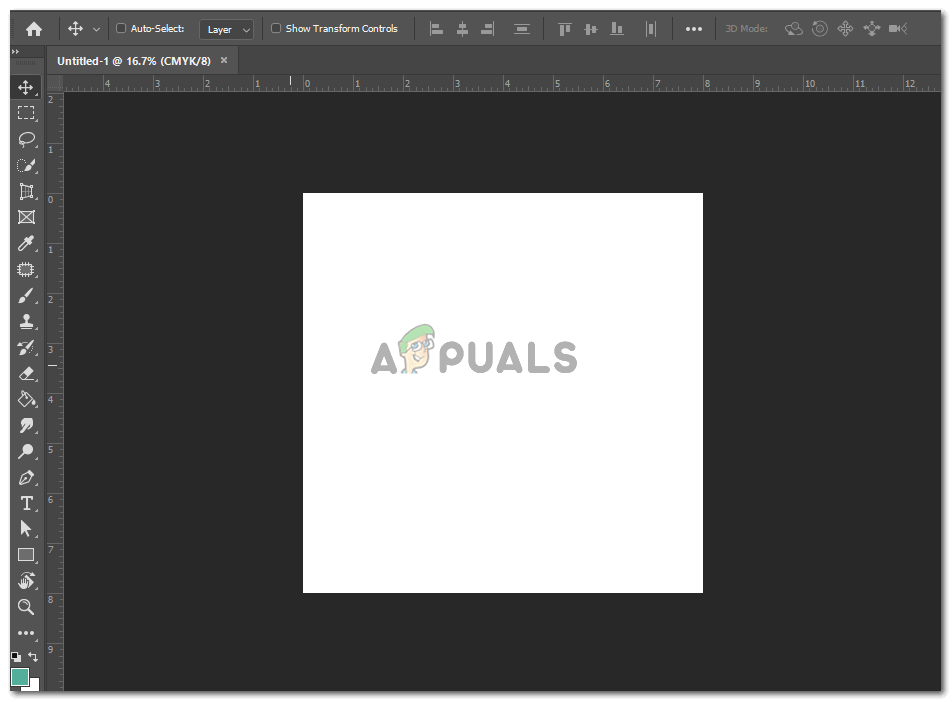Select the Move tool in the toolbar
This screenshot has width=952, height=702.
[x=26, y=87]
